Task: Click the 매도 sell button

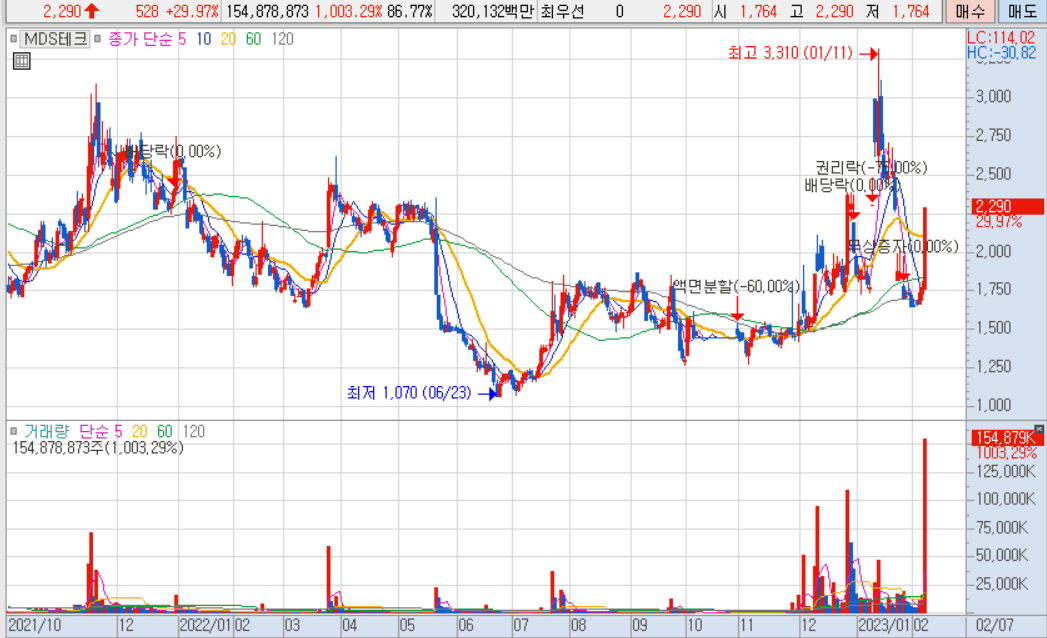Action: 1022,11
